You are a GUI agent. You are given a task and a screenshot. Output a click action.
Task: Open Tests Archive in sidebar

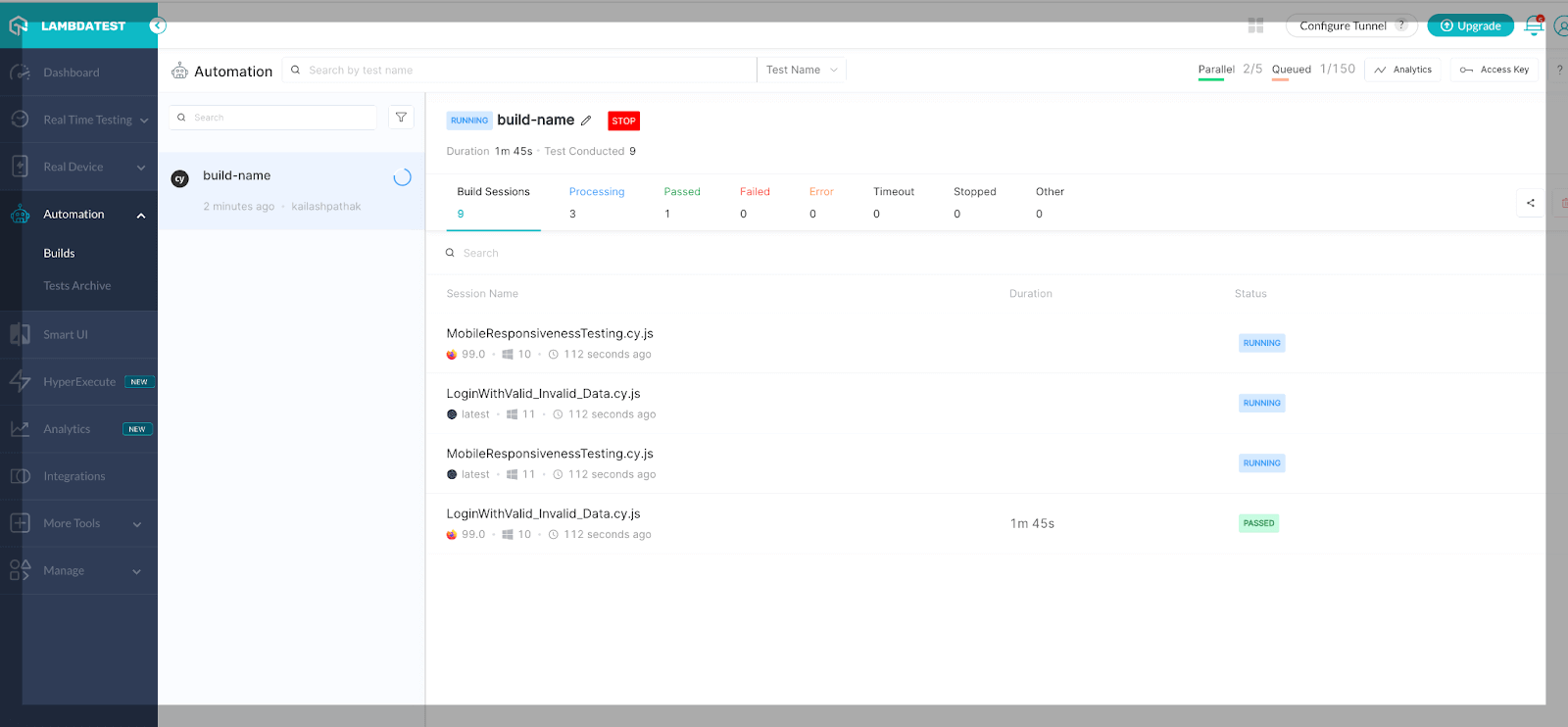[77, 286]
